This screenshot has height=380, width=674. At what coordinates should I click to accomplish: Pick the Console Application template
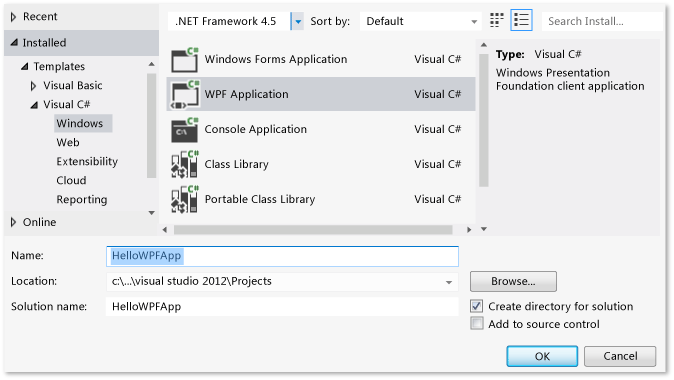click(321, 129)
